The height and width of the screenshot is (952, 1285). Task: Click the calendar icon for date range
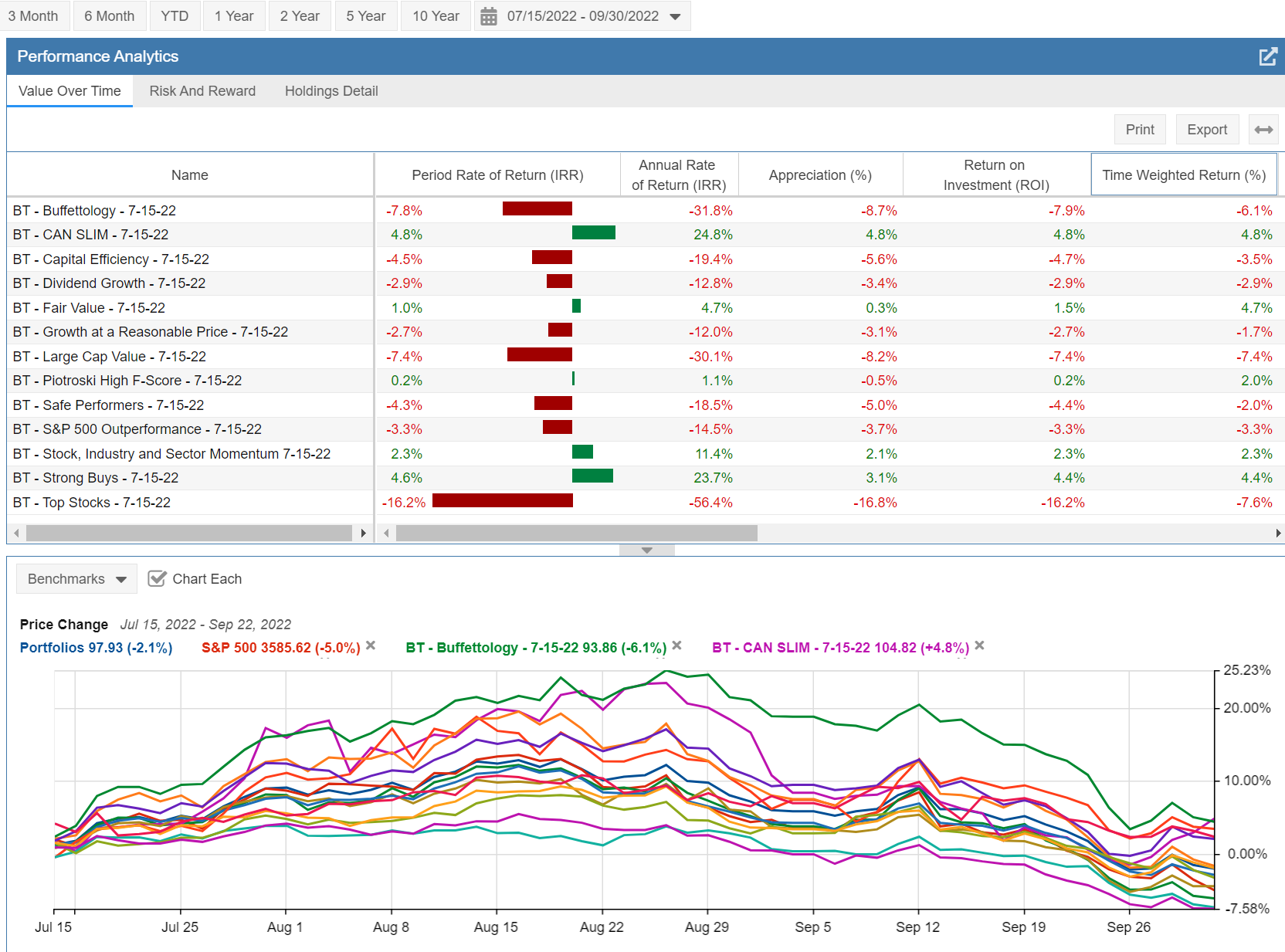pyautogui.click(x=489, y=16)
